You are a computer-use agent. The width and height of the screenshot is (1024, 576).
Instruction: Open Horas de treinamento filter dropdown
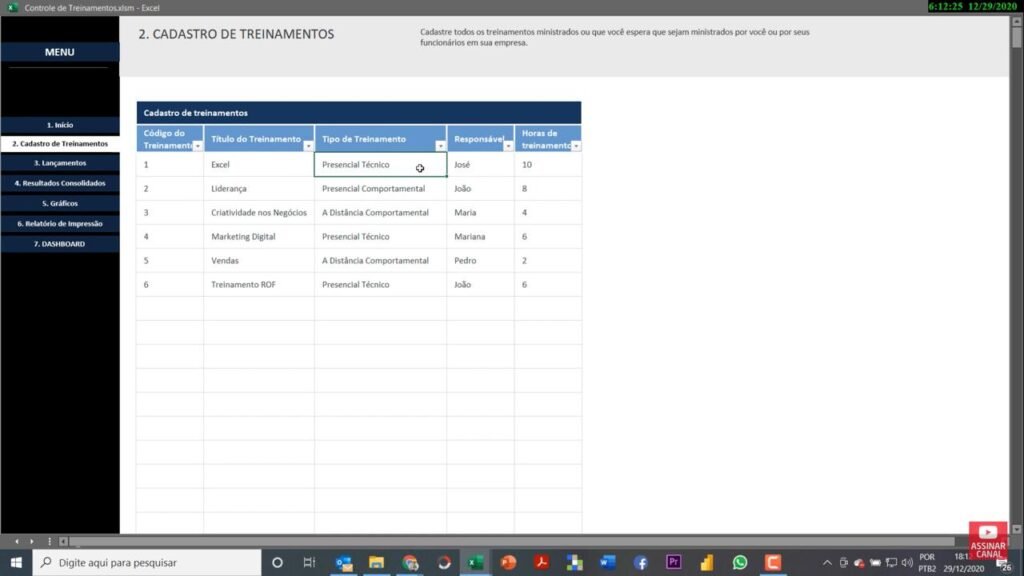tap(576, 146)
